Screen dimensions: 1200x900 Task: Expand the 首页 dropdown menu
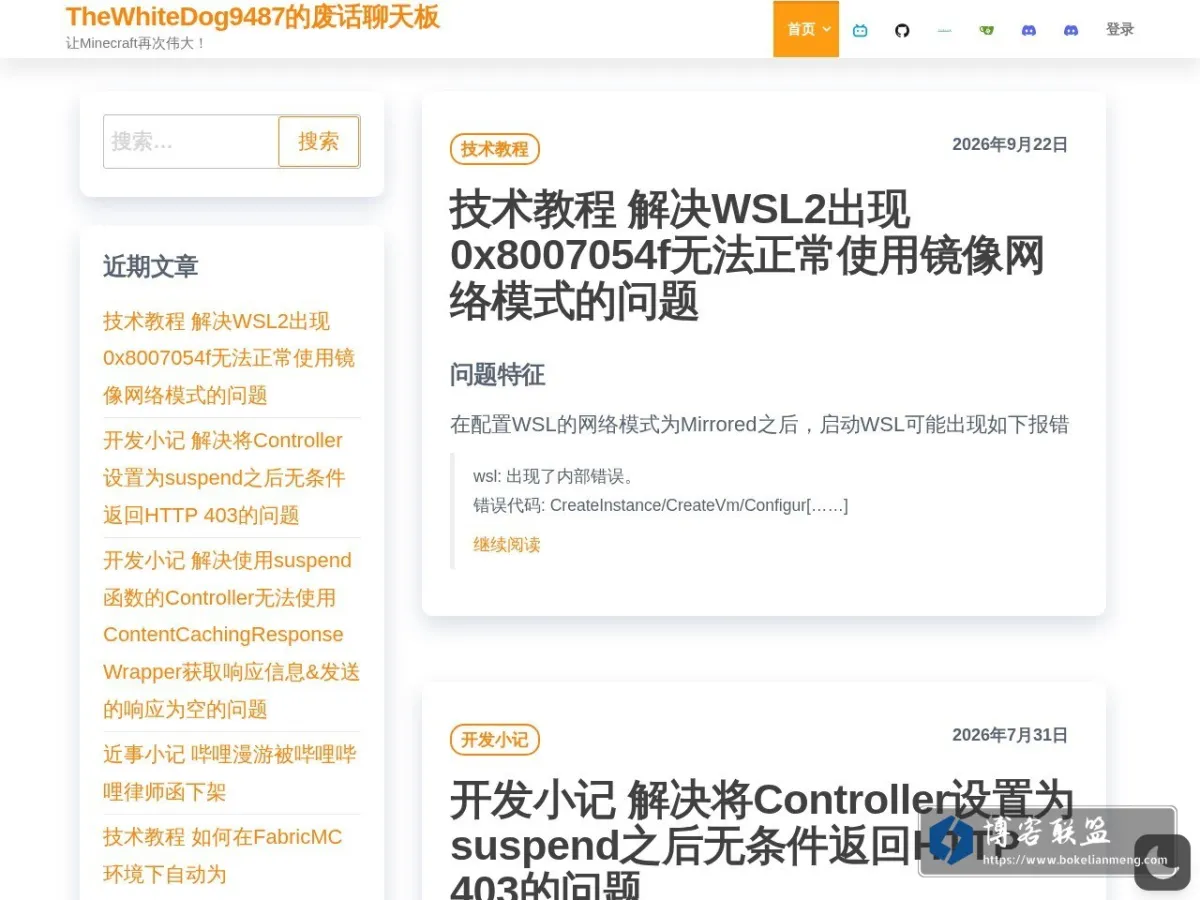tap(806, 29)
